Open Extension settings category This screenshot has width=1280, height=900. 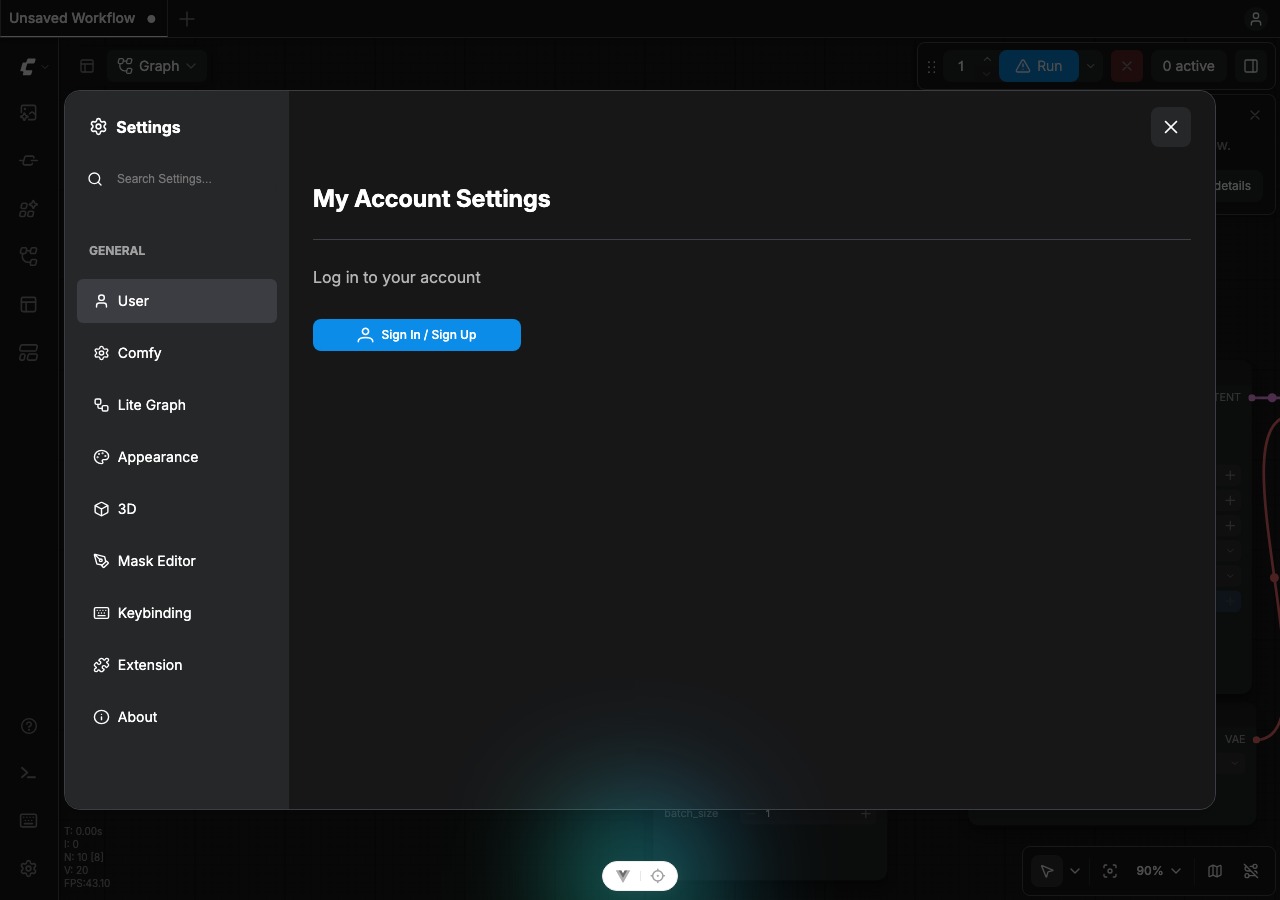click(177, 665)
